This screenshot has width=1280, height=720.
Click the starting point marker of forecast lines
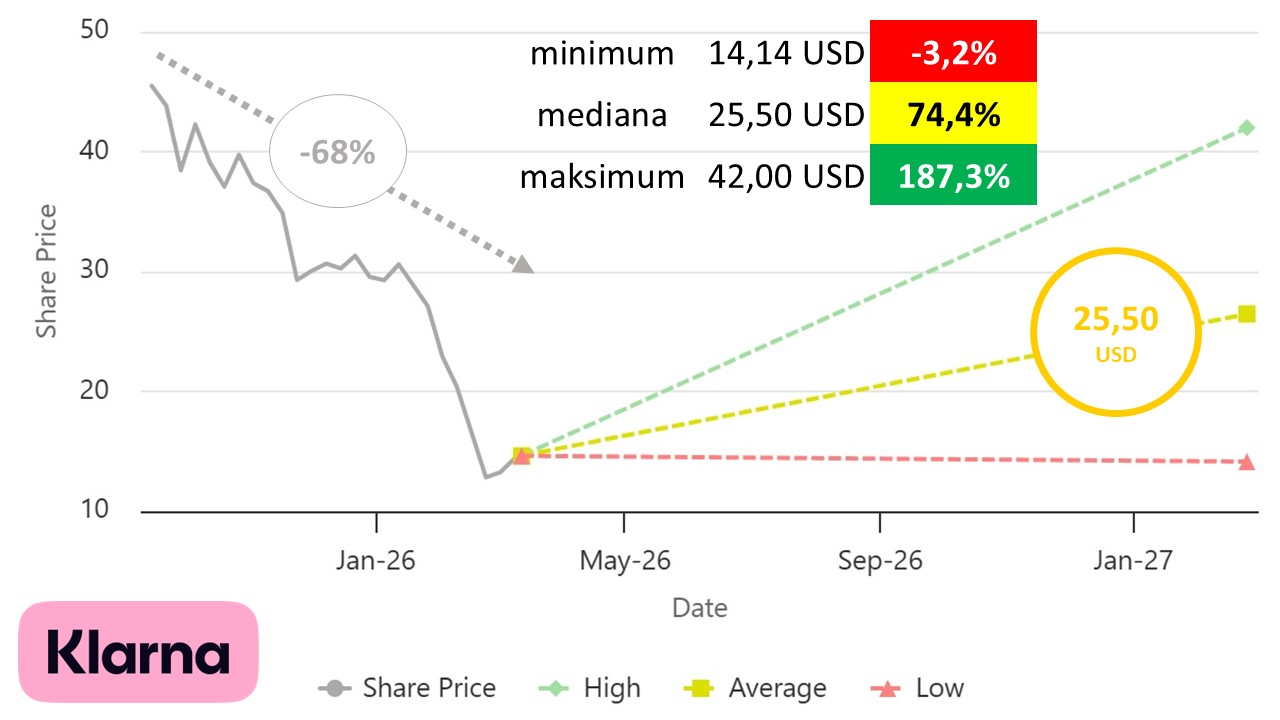[x=521, y=455]
